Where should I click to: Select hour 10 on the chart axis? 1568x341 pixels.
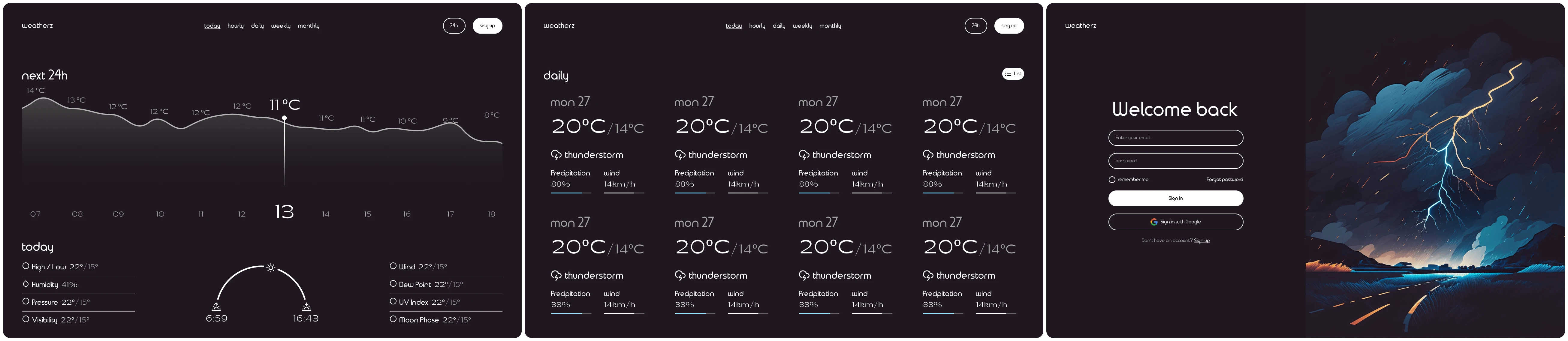(x=160, y=214)
